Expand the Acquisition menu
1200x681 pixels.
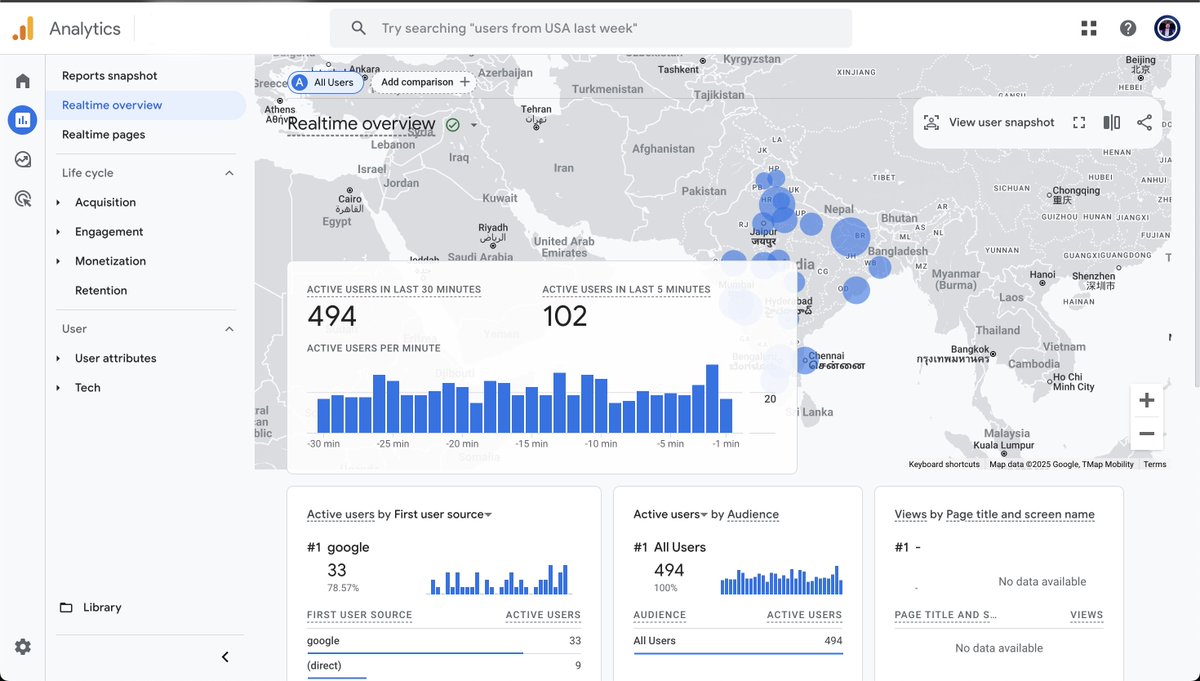(58, 202)
